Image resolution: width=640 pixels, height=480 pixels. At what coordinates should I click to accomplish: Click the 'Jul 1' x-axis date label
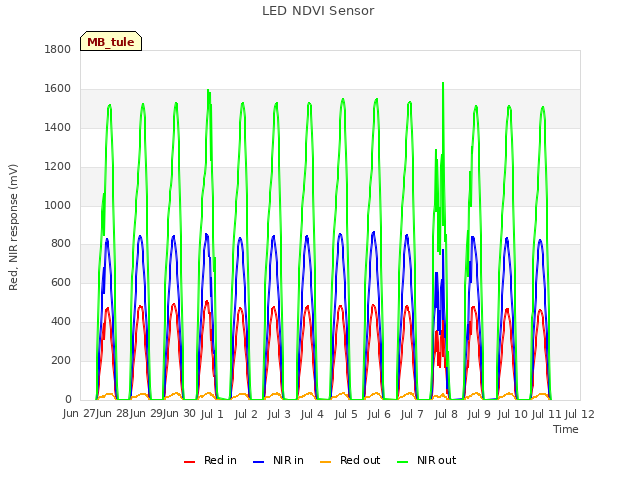[x=212, y=414]
